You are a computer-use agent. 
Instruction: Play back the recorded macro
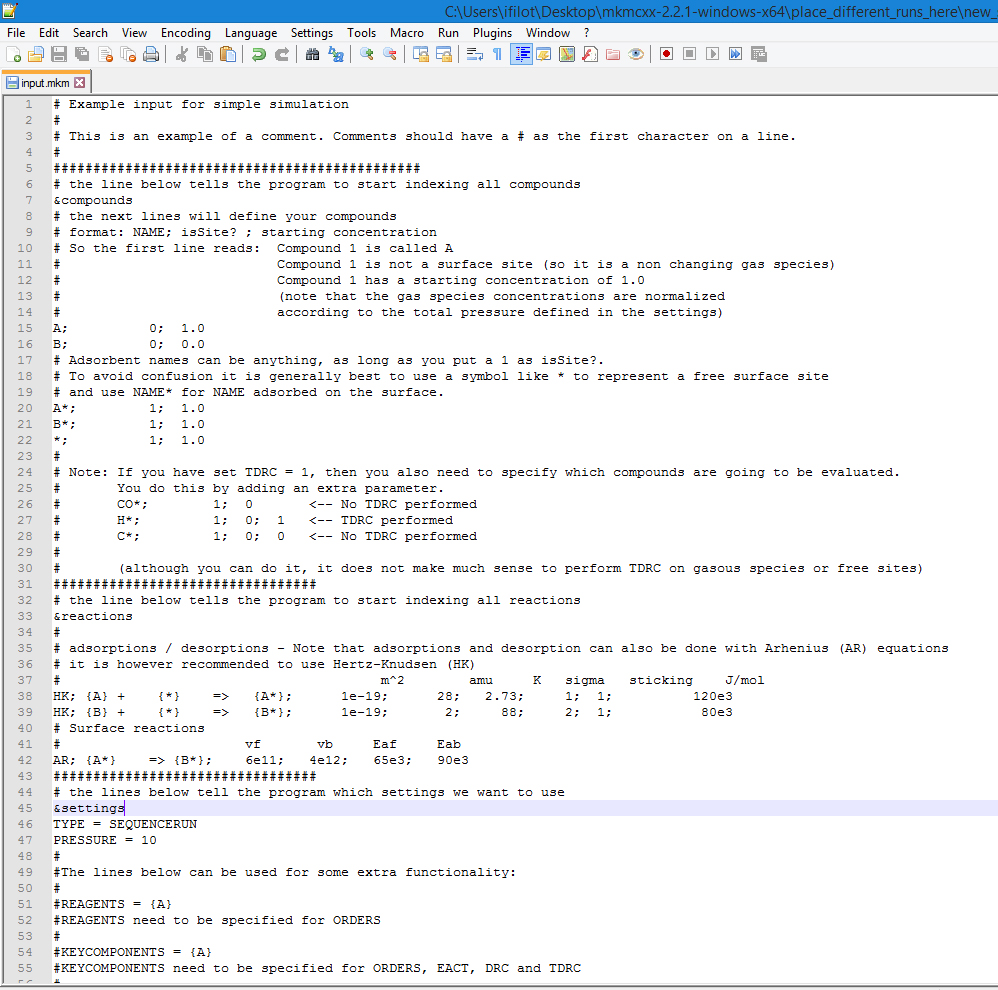(x=711, y=54)
